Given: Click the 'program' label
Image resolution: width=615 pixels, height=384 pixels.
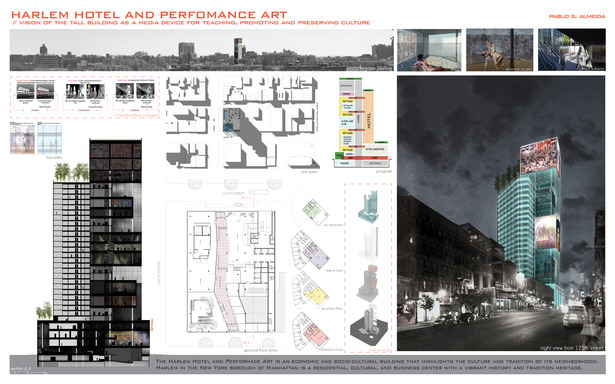Looking at the screenshot, I should tap(384, 171).
